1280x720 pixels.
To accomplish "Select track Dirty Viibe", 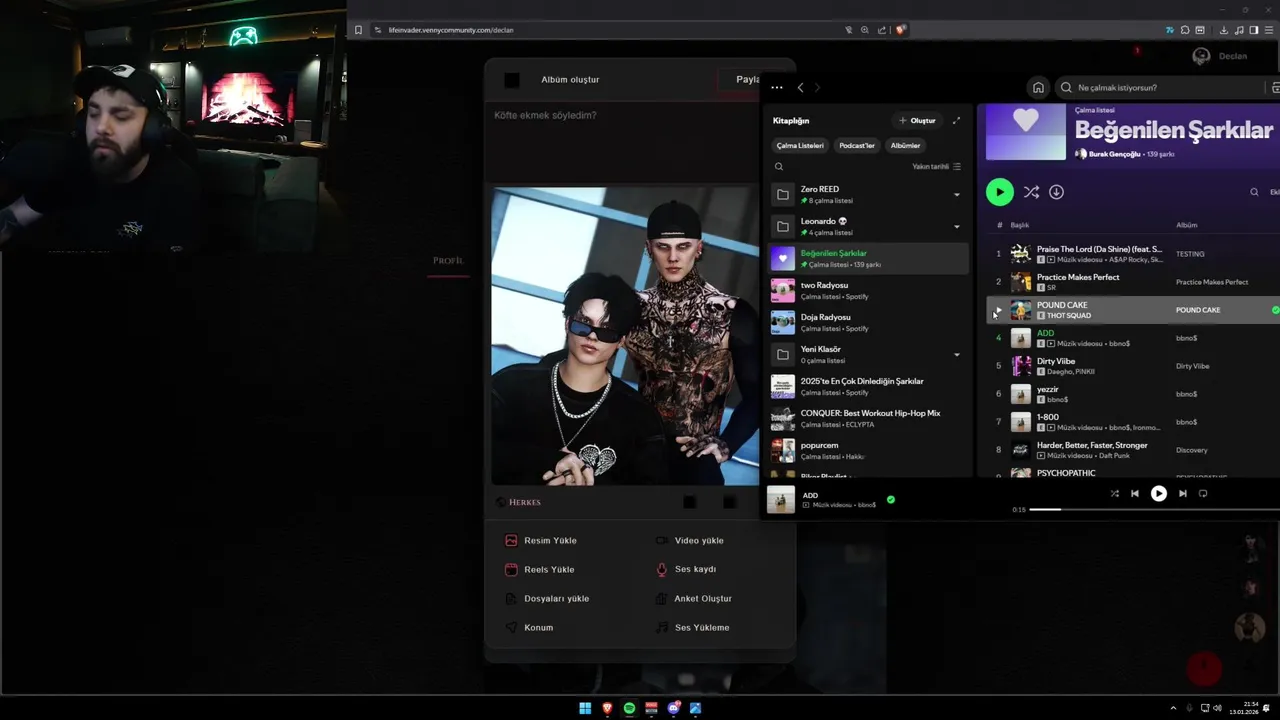I will 1132,366.
